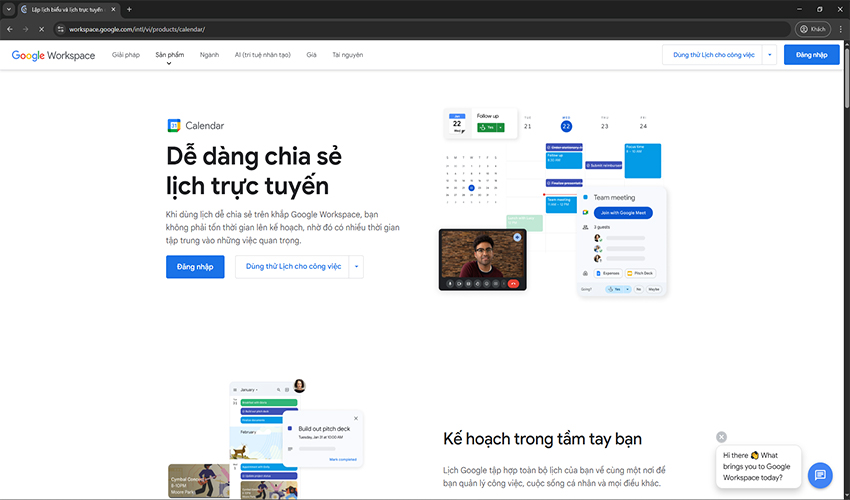This screenshot has height=500, width=850.
Task: Open the Ngành menu
Action: [x=209, y=55]
